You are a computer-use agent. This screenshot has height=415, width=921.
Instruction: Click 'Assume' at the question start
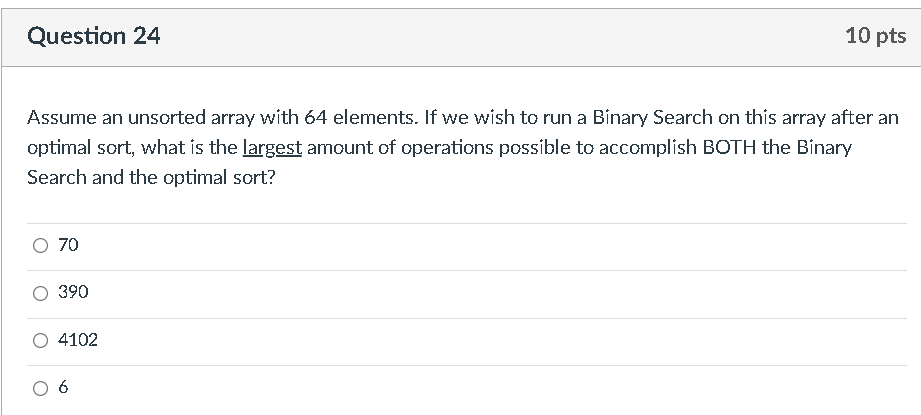click(x=62, y=118)
